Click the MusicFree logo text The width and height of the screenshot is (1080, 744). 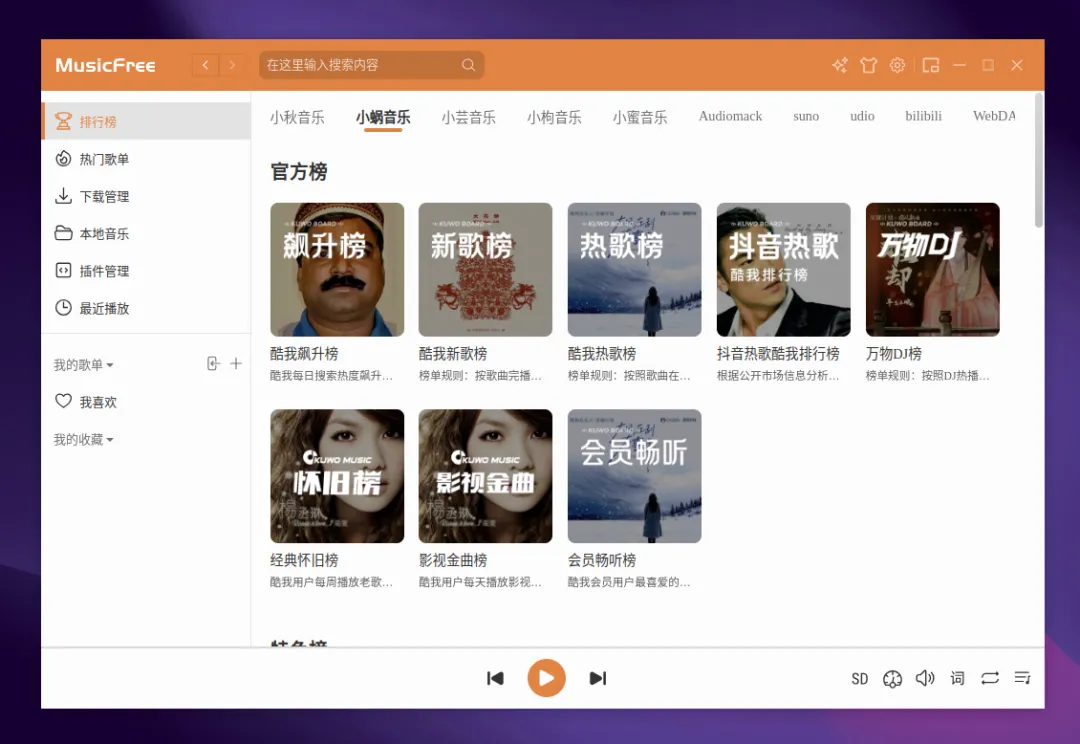click(105, 65)
